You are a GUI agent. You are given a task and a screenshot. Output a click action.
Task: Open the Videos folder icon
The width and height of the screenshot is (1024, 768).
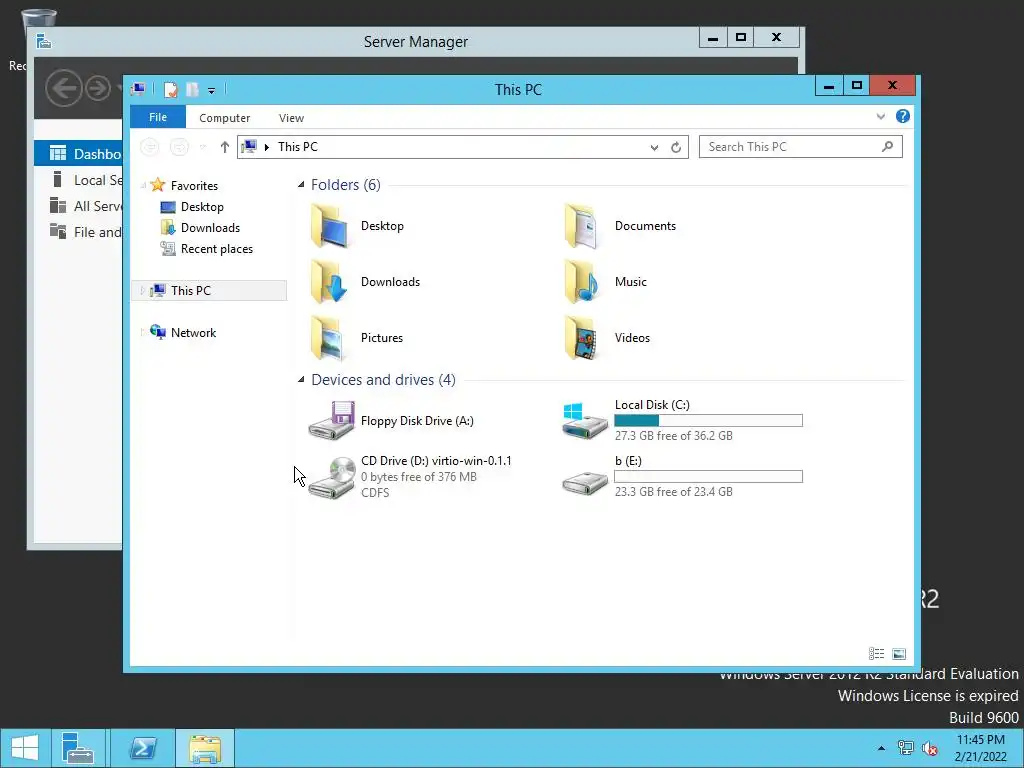click(582, 338)
